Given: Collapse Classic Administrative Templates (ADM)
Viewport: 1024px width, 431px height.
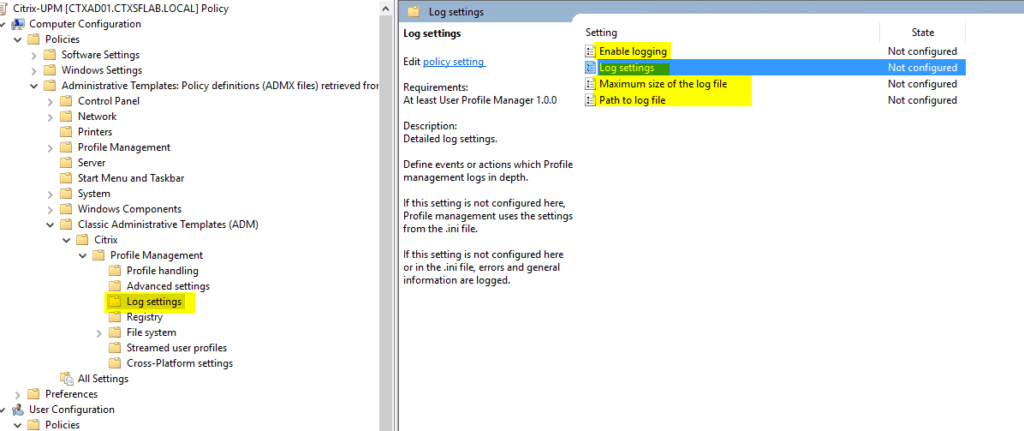Looking at the screenshot, I should tap(50, 225).
